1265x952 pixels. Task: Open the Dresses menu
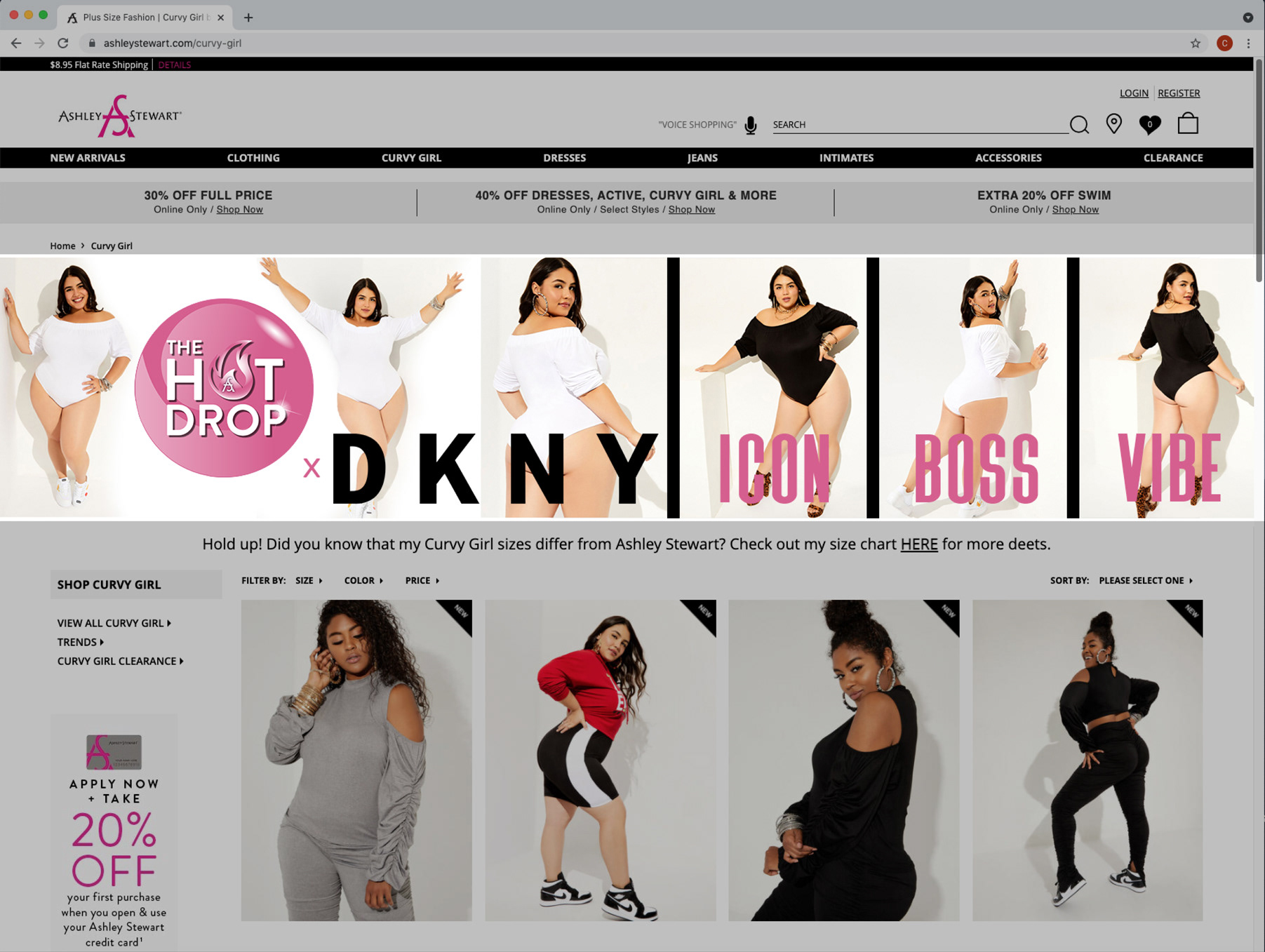point(564,158)
